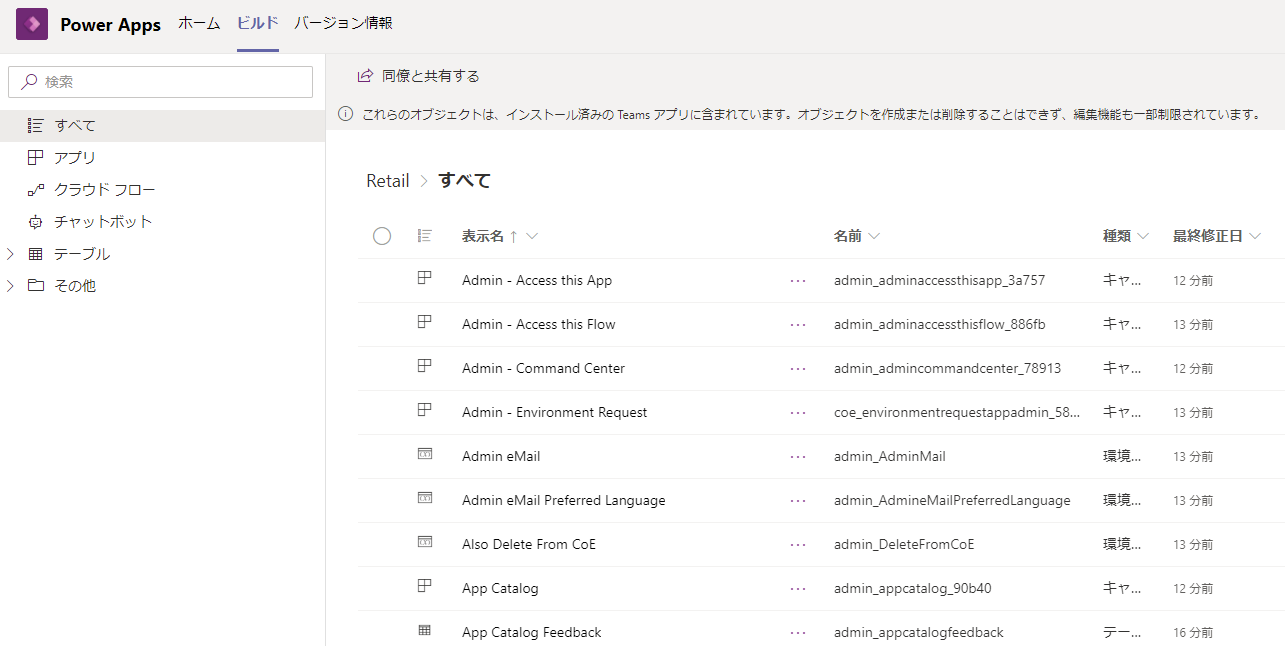1285x646 pixels.
Task: Open Admin eMail item
Action: (501, 457)
